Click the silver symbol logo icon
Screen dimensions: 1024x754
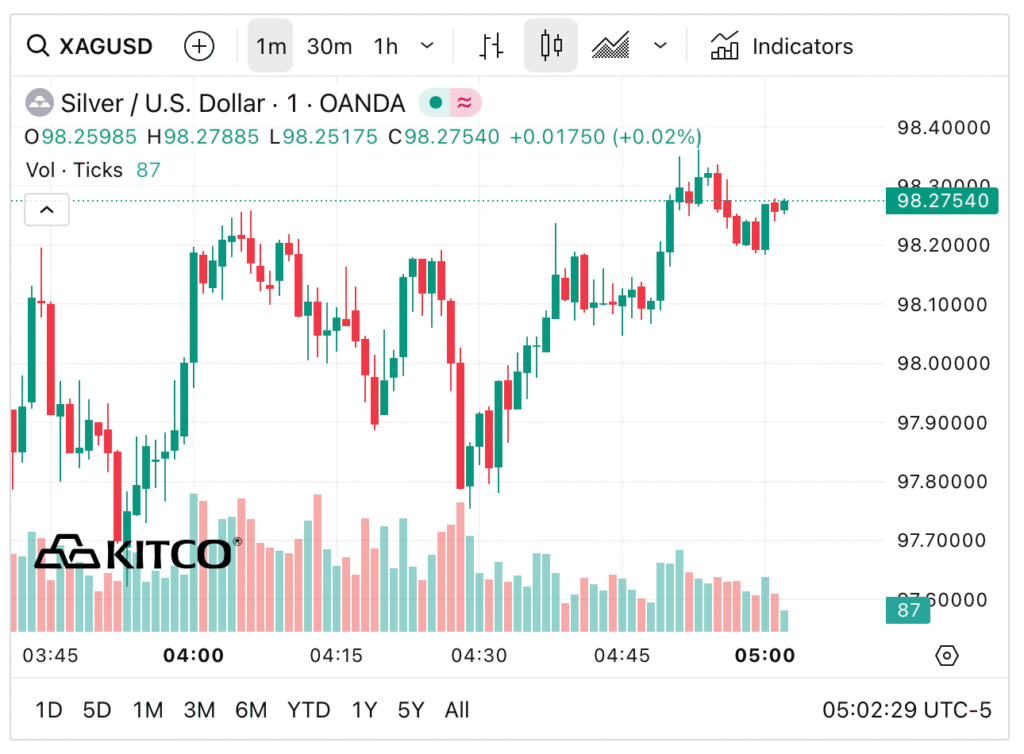tap(40, 103)
